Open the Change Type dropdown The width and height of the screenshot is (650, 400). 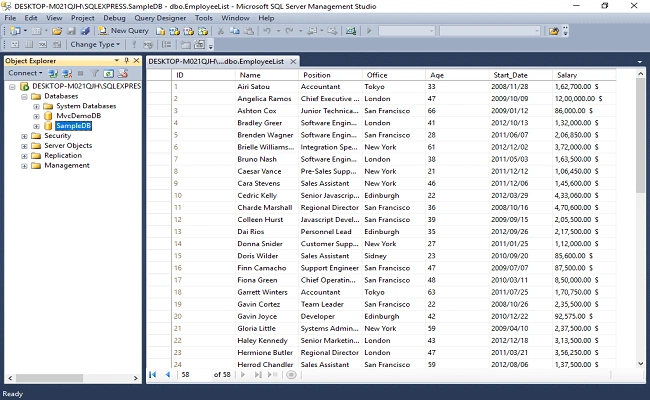pyautogui.click(x=95, y=44)
